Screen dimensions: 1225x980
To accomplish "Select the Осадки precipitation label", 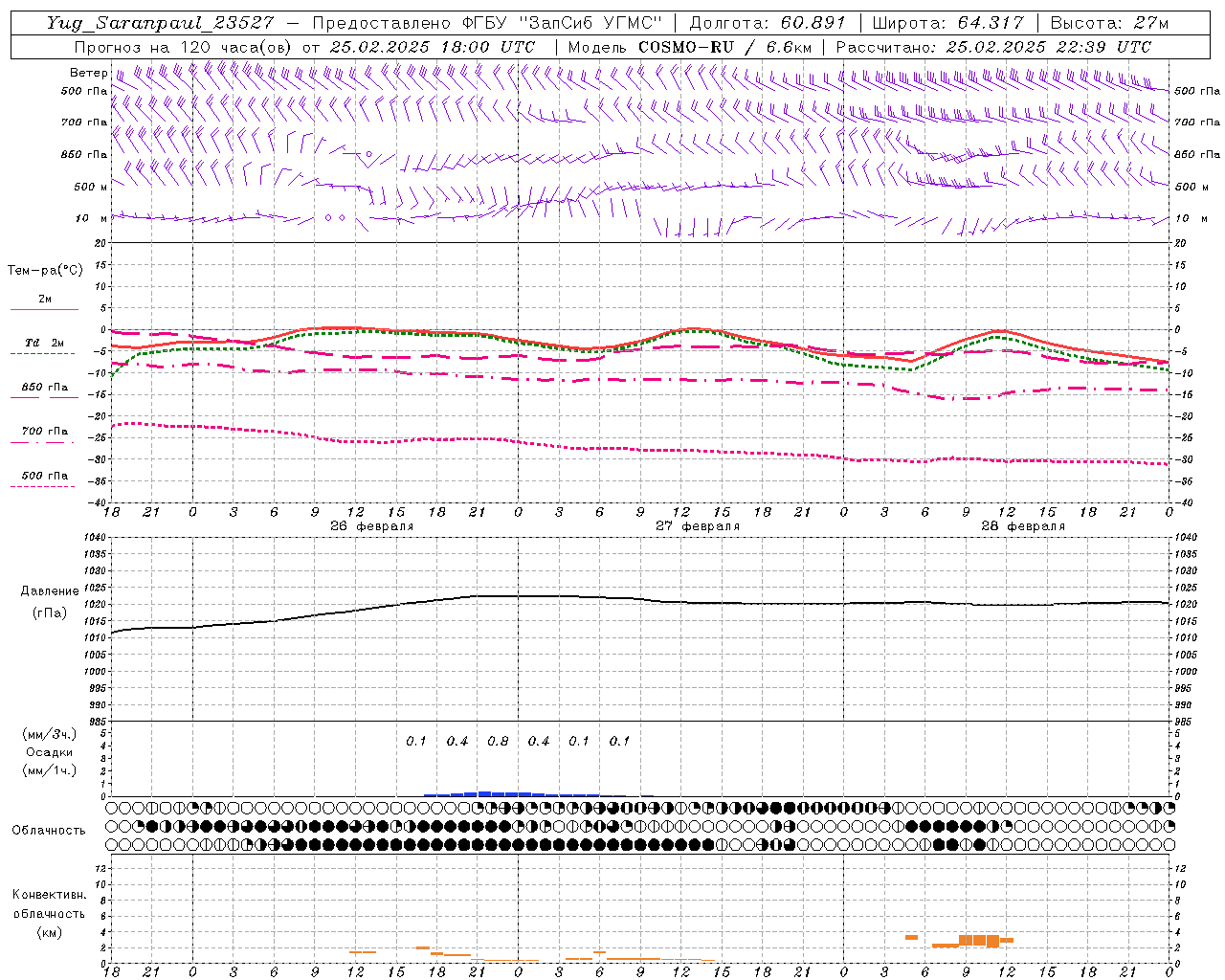I will pos(49,752).
